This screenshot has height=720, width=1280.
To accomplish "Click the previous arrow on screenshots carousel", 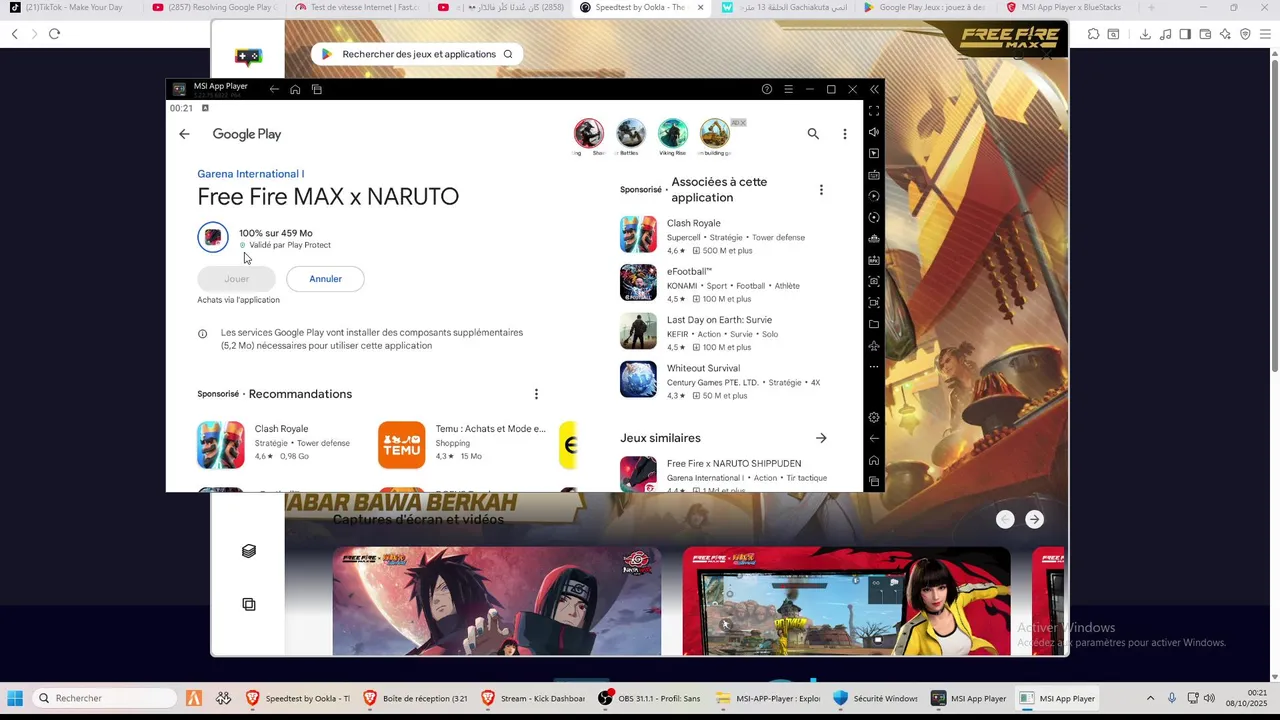I will [1005, 519].
